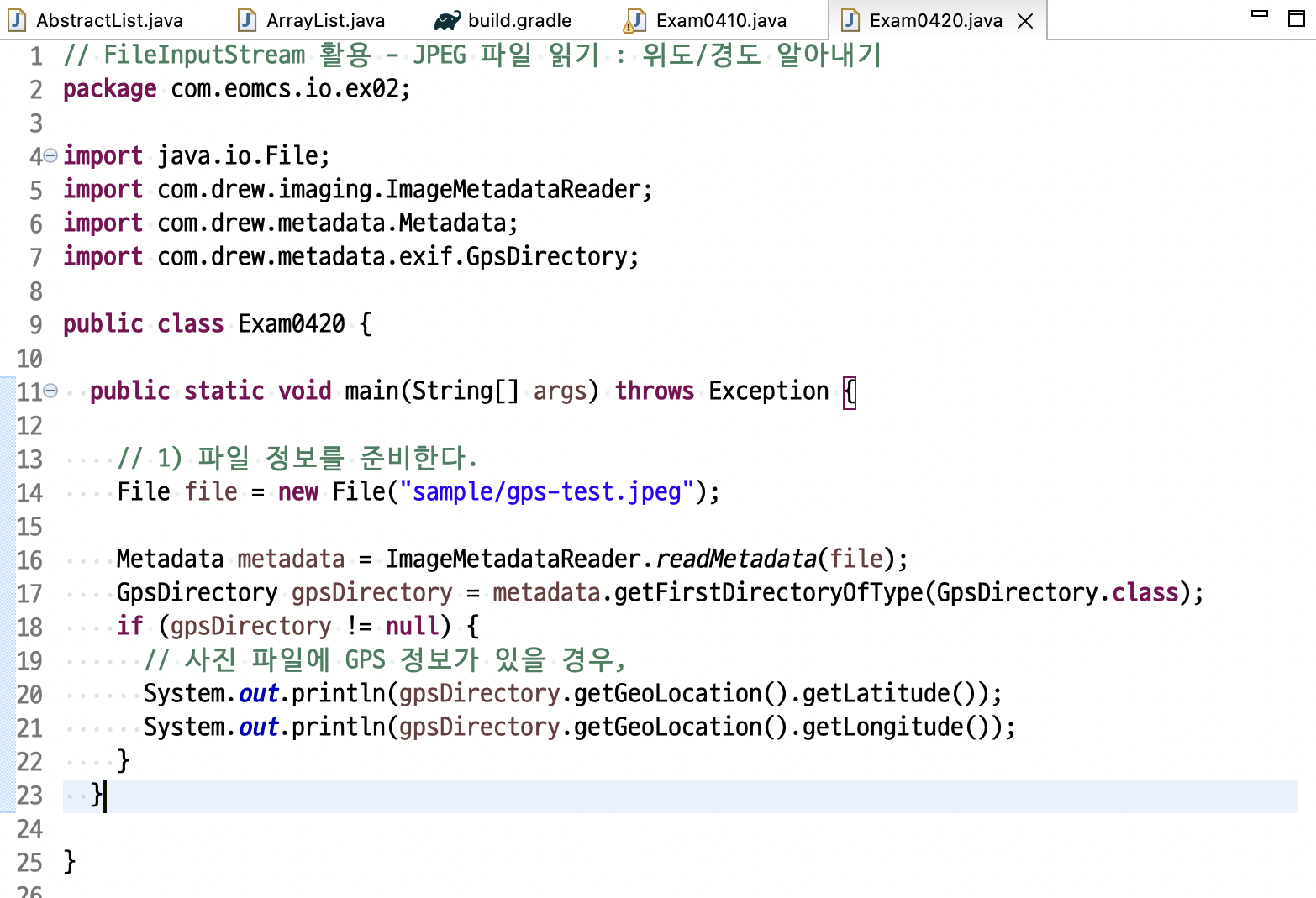This screenshot has width=1316, height=898.
Task: Click the main method name
Action: (x=372, y=391)
